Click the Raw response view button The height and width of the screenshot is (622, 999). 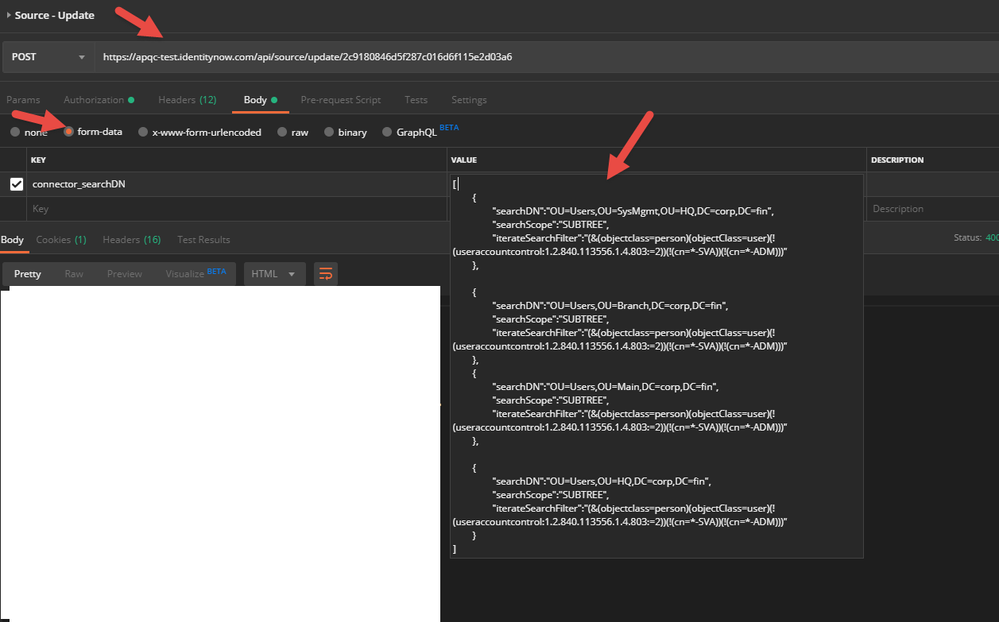tap(74, 274)
